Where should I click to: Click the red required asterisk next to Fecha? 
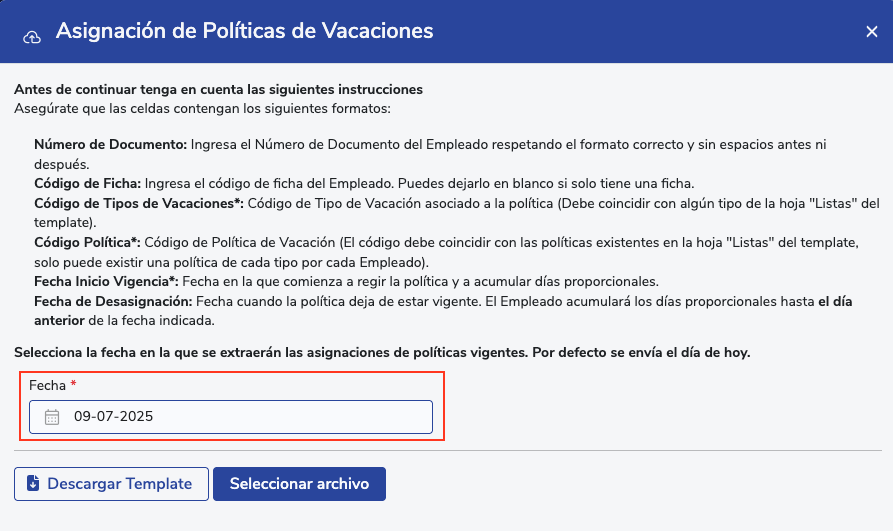[x=73, y=385]
